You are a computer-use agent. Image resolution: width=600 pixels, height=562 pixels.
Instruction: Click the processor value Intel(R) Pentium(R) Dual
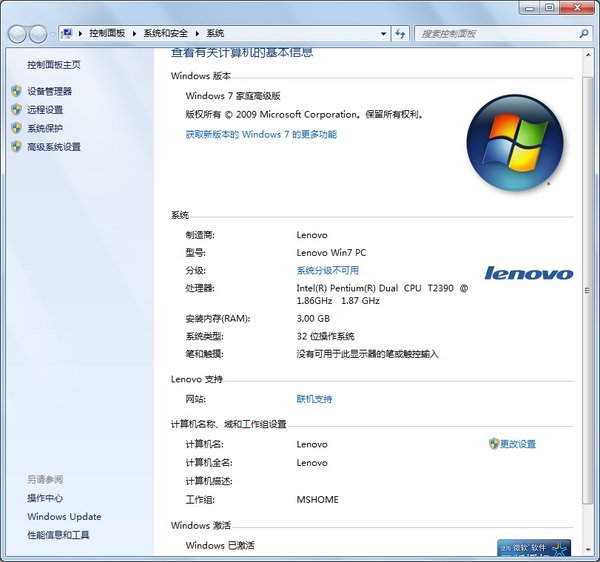[382, 294]
